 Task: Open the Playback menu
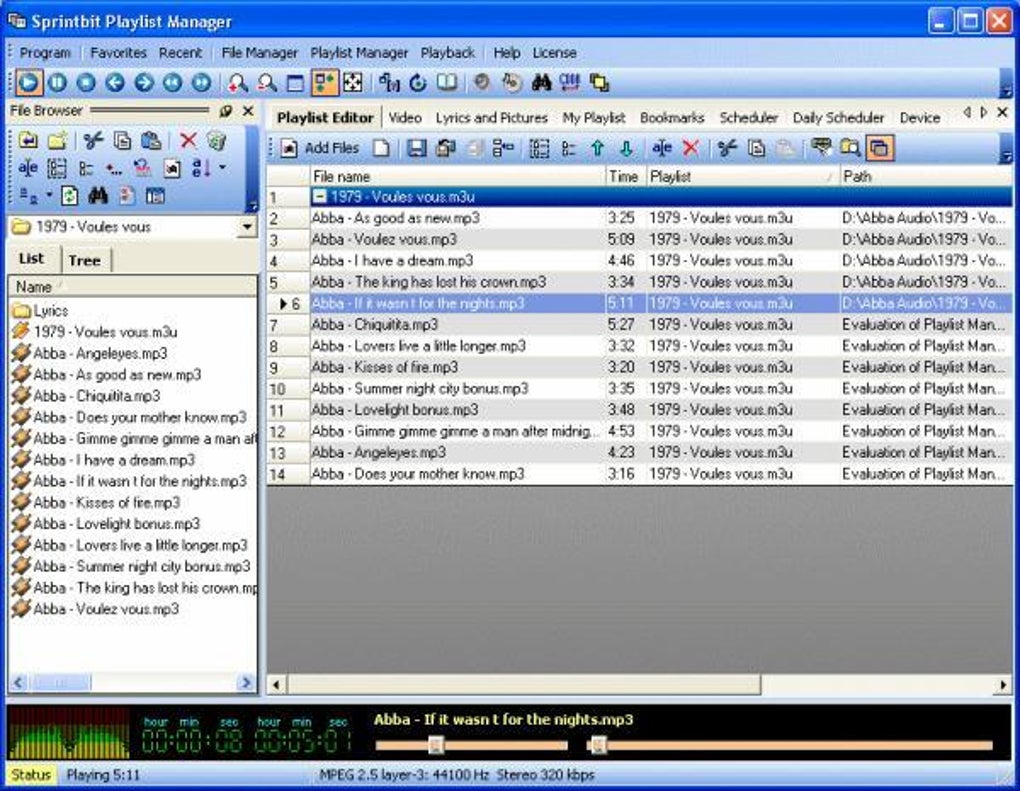(447, 52)
